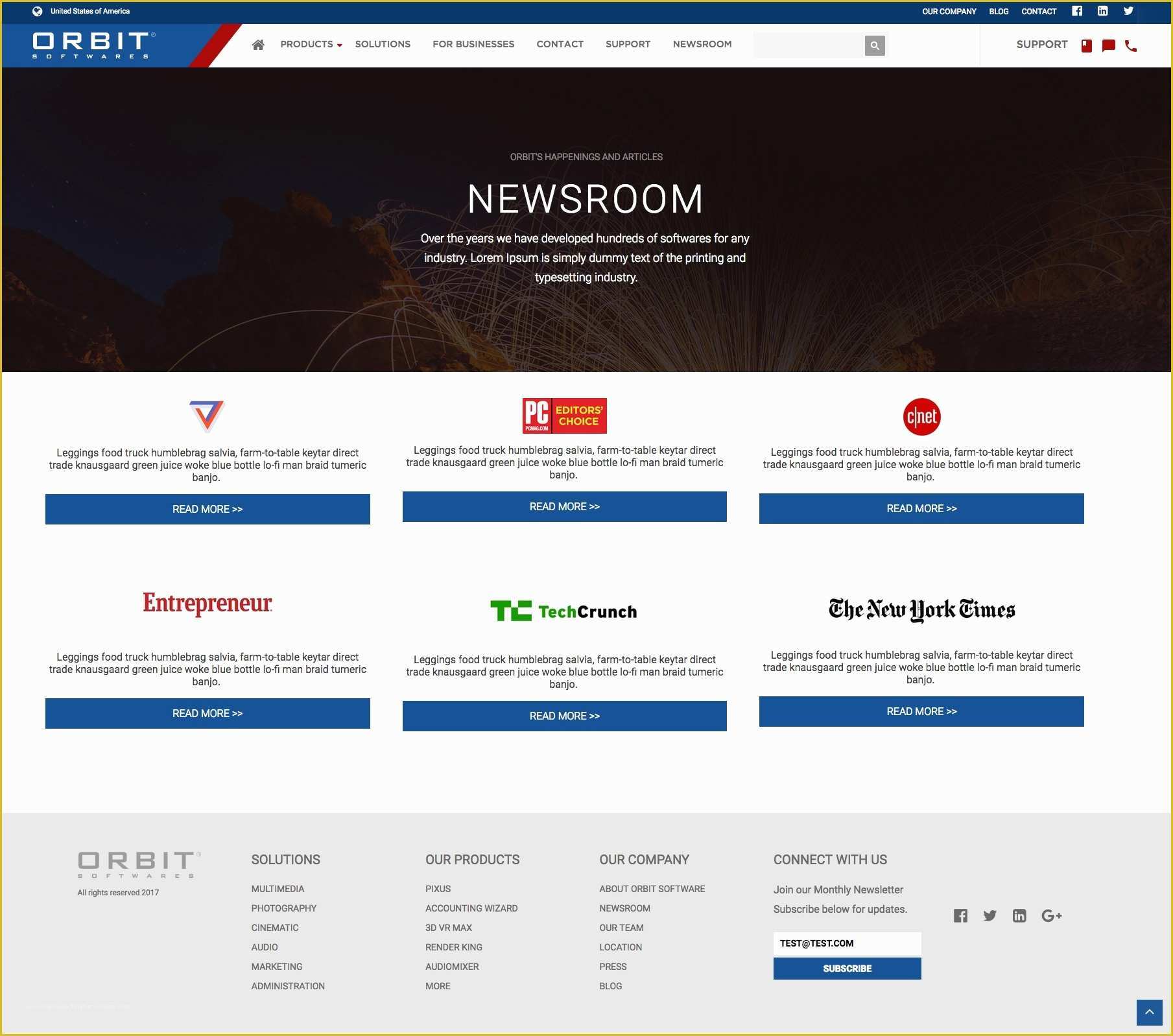
Task: Expand the Products dropdown menu
Action: click(311, 44)
